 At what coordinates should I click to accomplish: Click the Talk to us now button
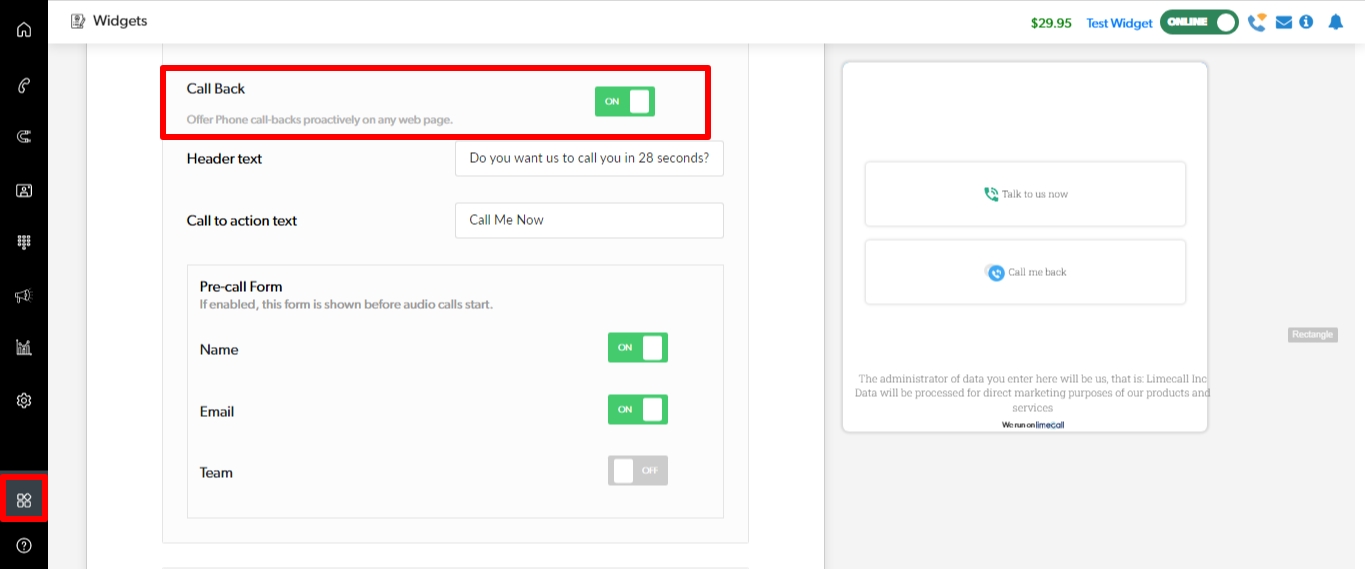click(x=1025, y=194)
